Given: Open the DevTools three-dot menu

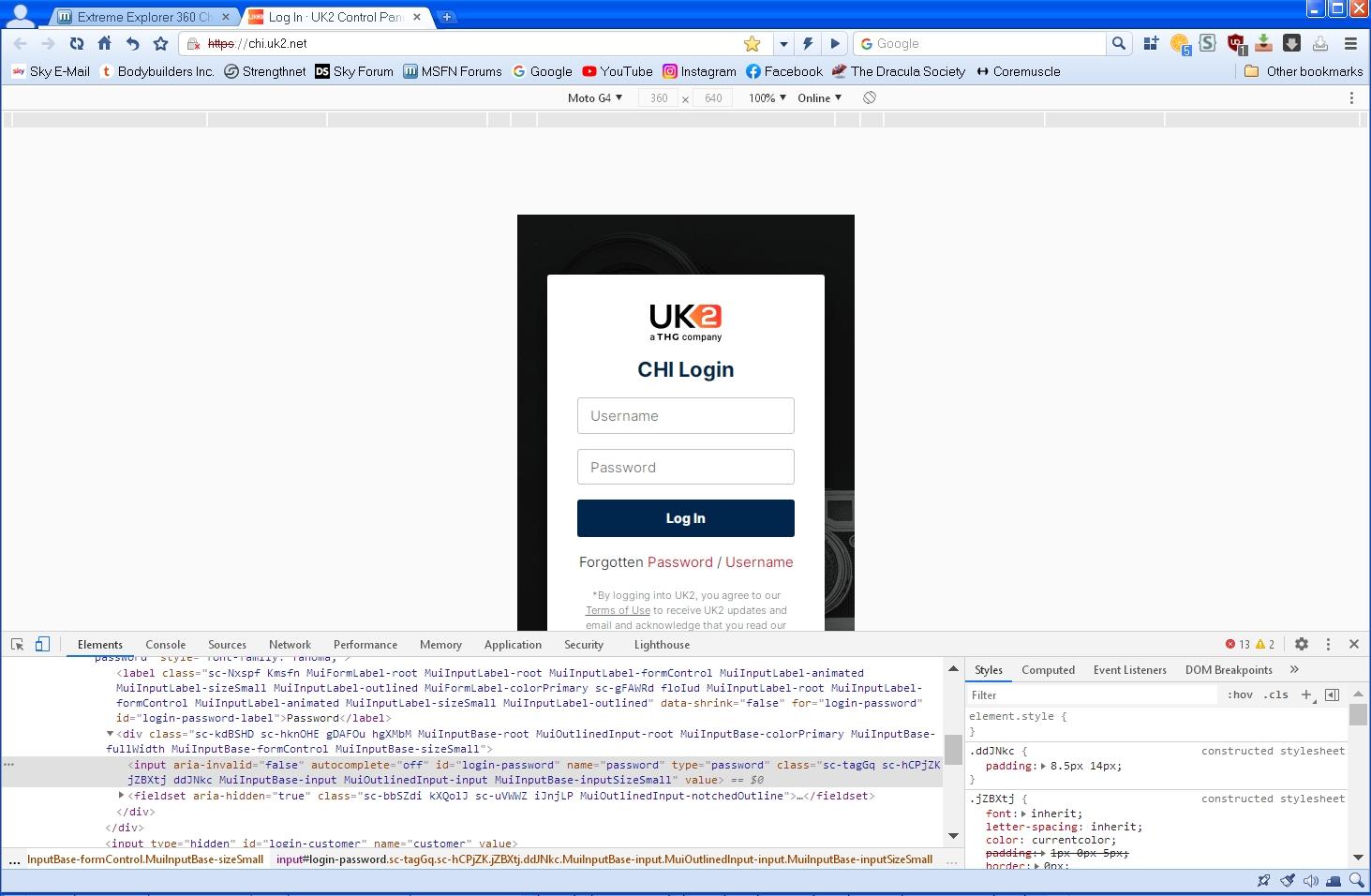Looking at the screenshot, I should (x=1328, y=644).
